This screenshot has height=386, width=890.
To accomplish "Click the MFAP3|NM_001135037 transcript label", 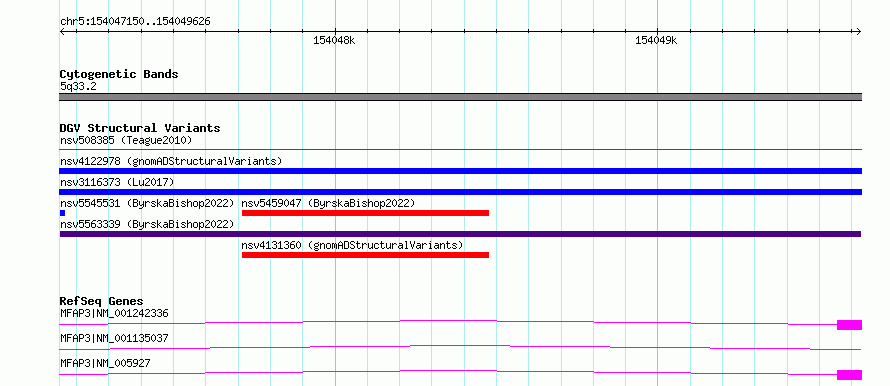I will pos(114,338).
